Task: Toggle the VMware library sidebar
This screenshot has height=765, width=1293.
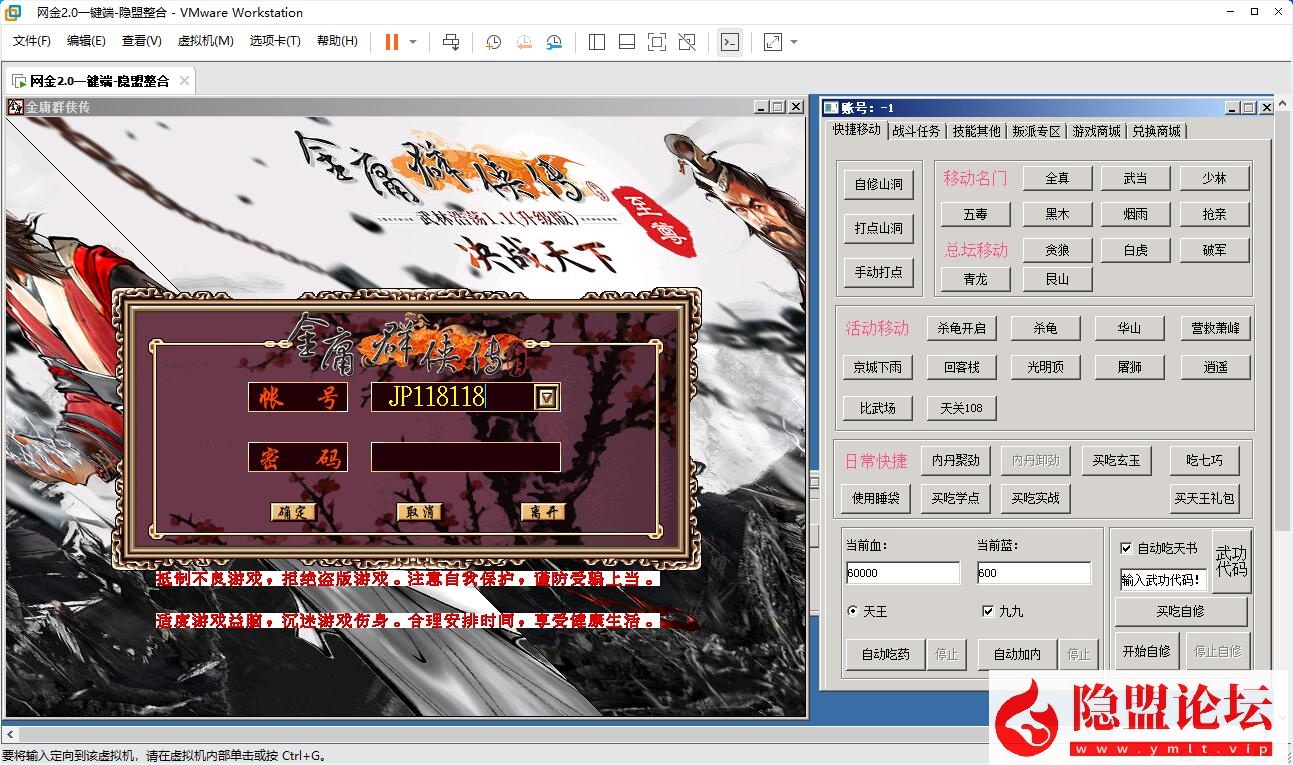Action: coord(597,42)
